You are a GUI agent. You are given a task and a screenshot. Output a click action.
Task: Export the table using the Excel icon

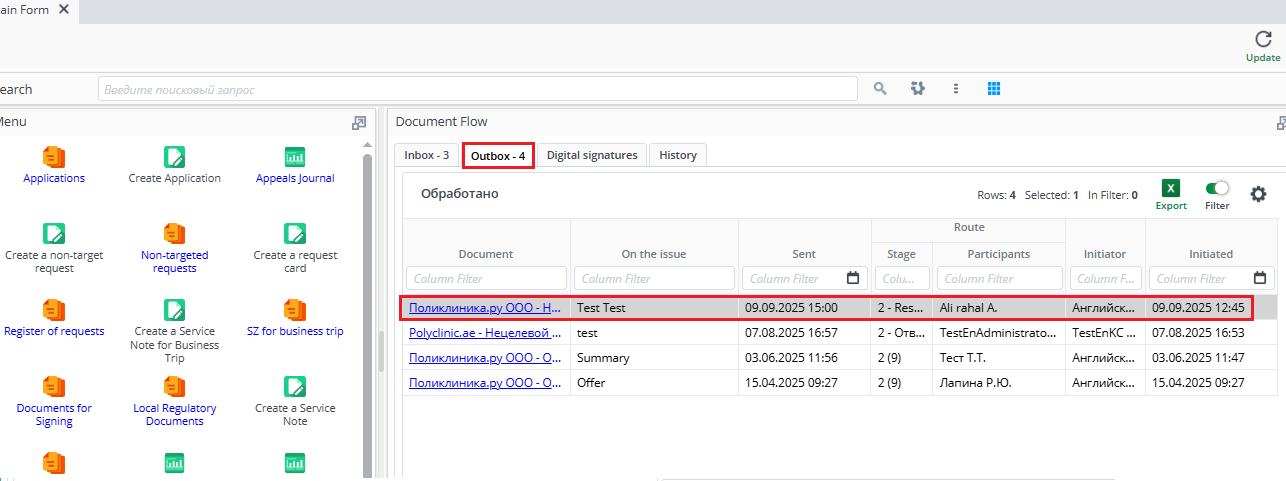(x=1171, y=189)
